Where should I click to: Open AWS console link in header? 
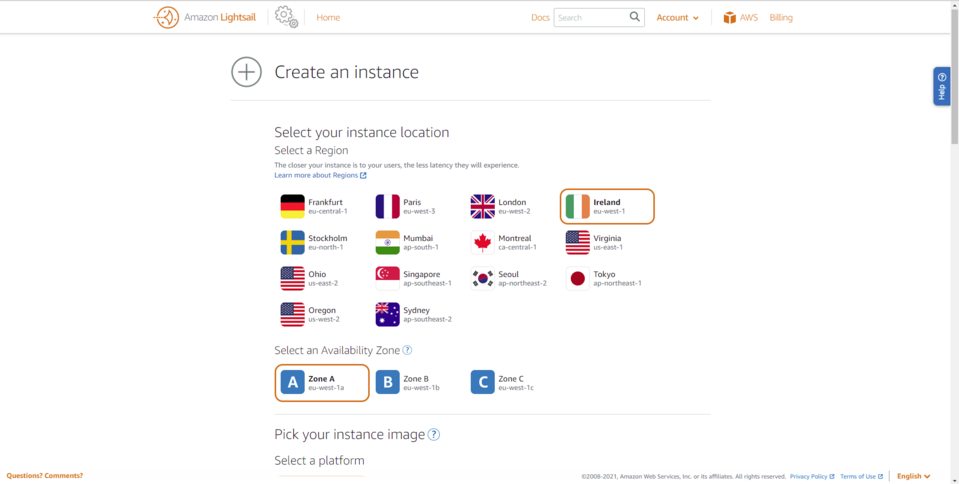click(741, 18)
